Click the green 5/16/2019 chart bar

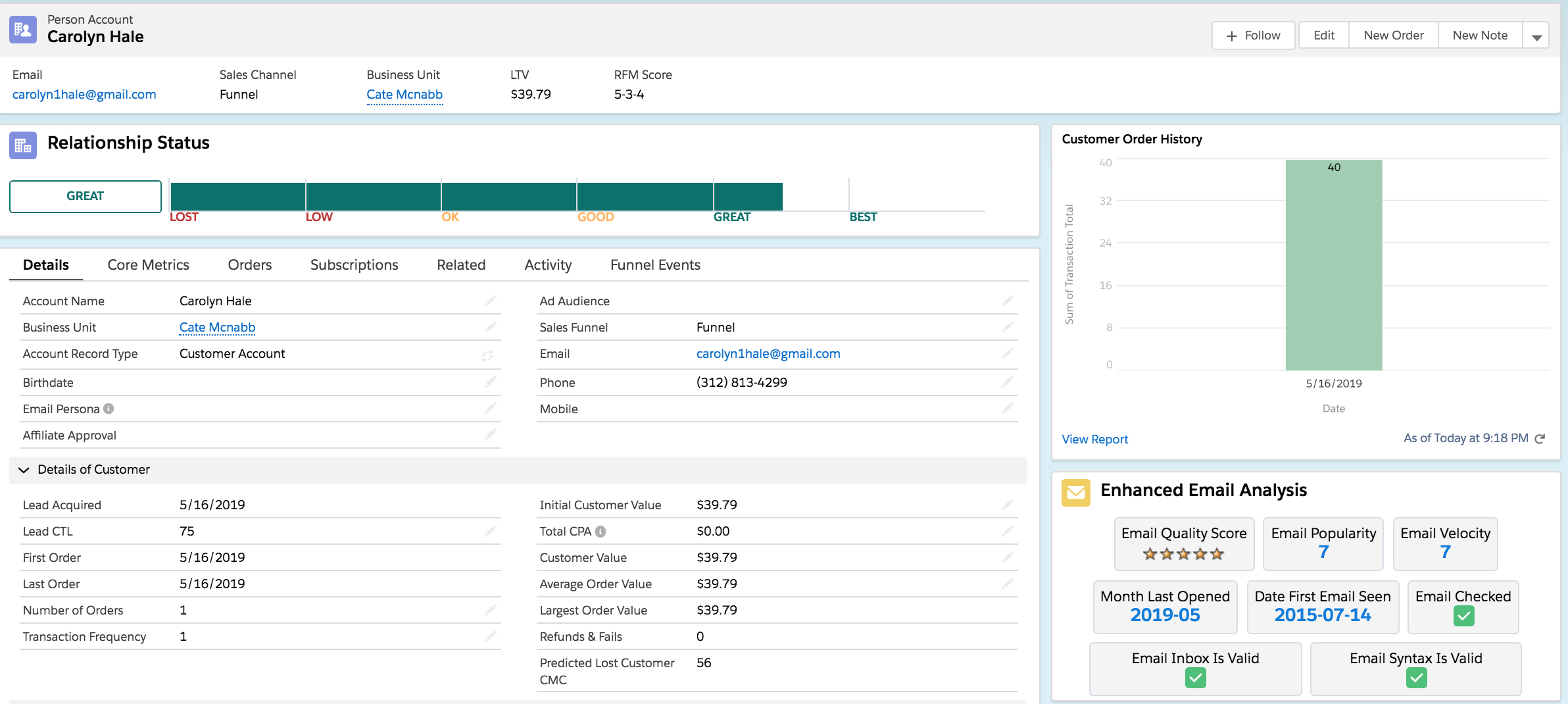click(x=1333, y=263)
